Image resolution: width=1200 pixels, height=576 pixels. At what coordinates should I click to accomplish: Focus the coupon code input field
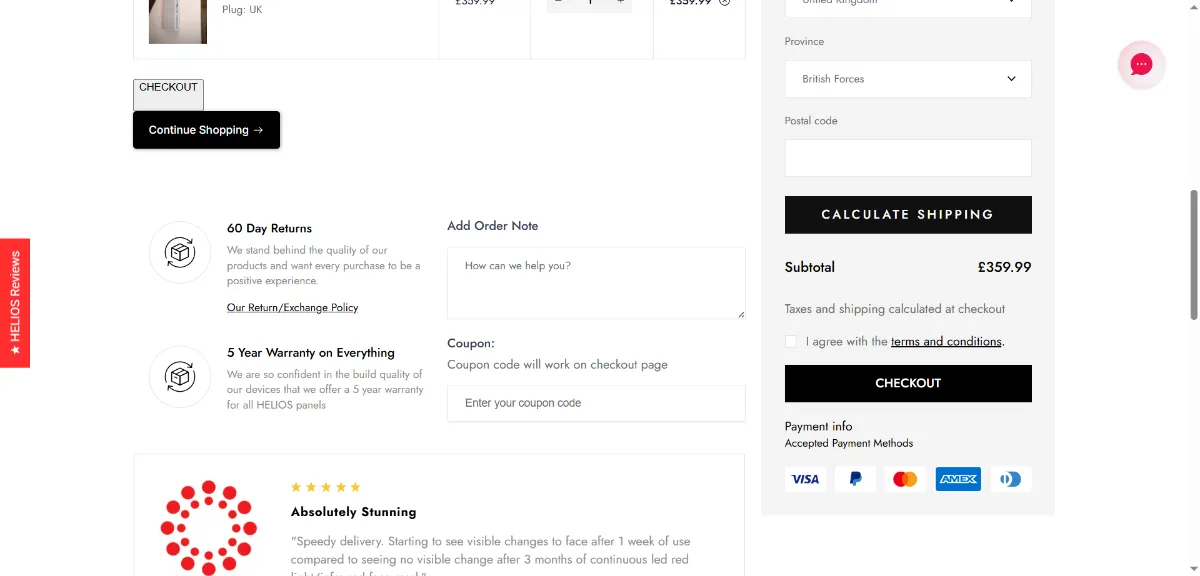click(596, 403)
